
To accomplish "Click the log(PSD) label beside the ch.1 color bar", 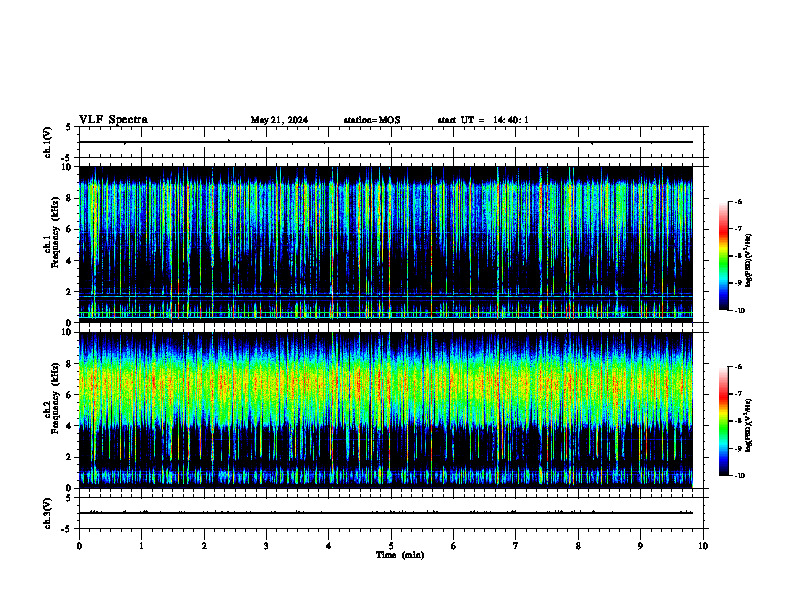I will pos(749,260).
